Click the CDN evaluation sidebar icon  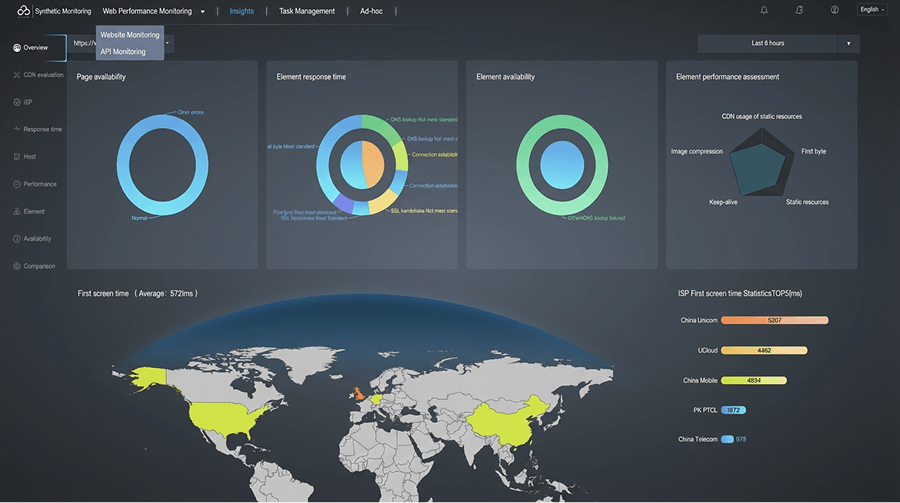tap(17, 75)
